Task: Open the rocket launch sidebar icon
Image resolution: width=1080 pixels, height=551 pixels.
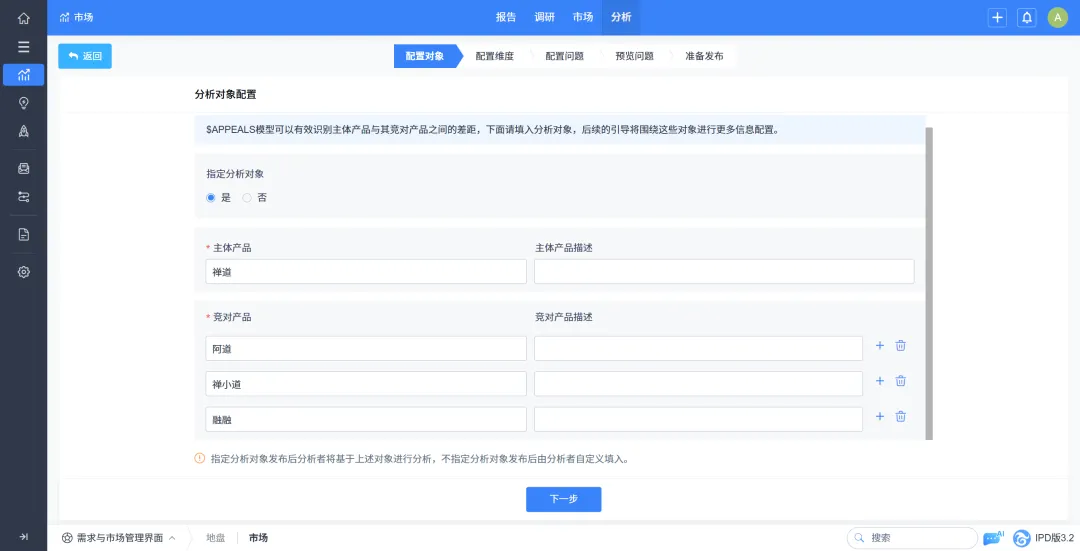Action: [x=23, y=132]
